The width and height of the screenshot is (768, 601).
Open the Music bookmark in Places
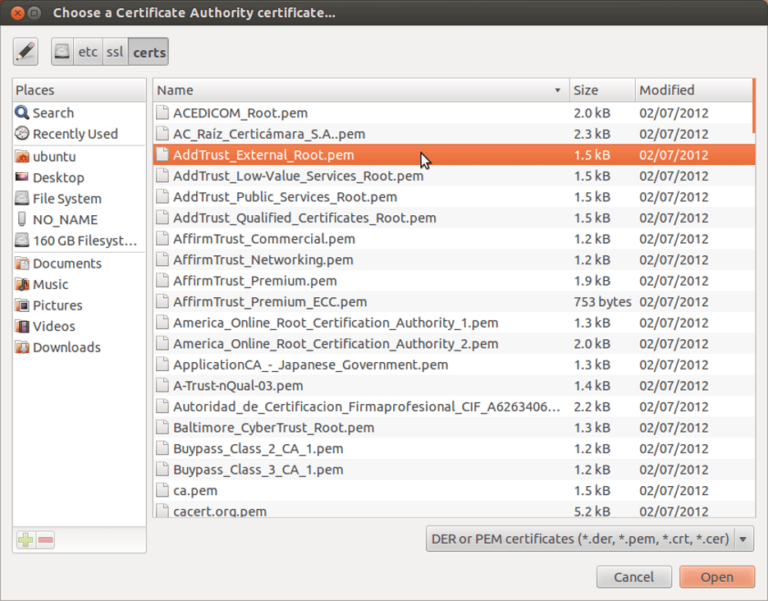(x=50, y=284)
